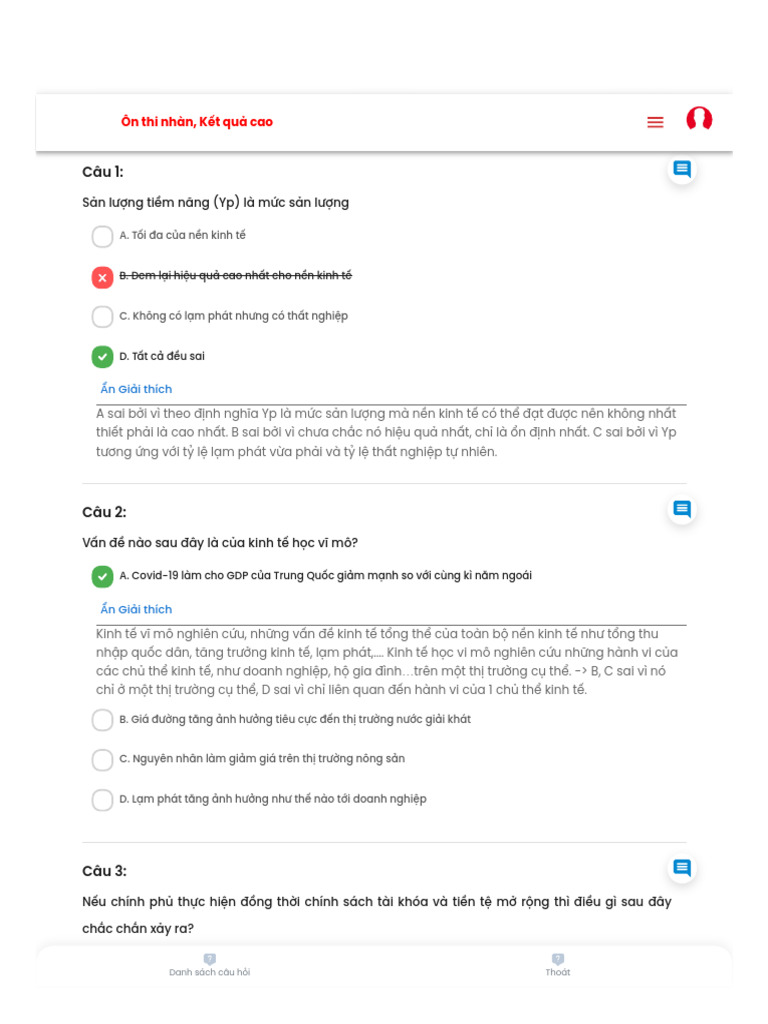The image size is (768, 1024).
Task: Open comment icon for Câu 3
Action: coord(682,868)
